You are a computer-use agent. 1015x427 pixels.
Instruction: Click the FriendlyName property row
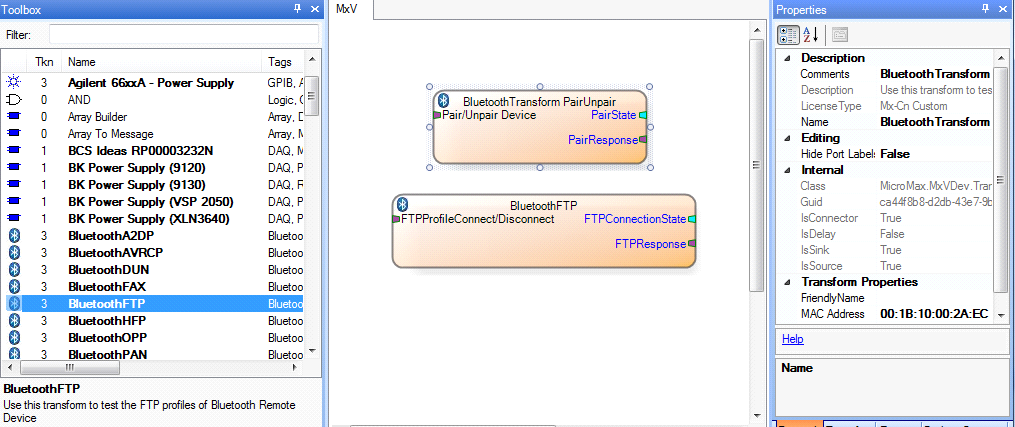pos(884,298)
